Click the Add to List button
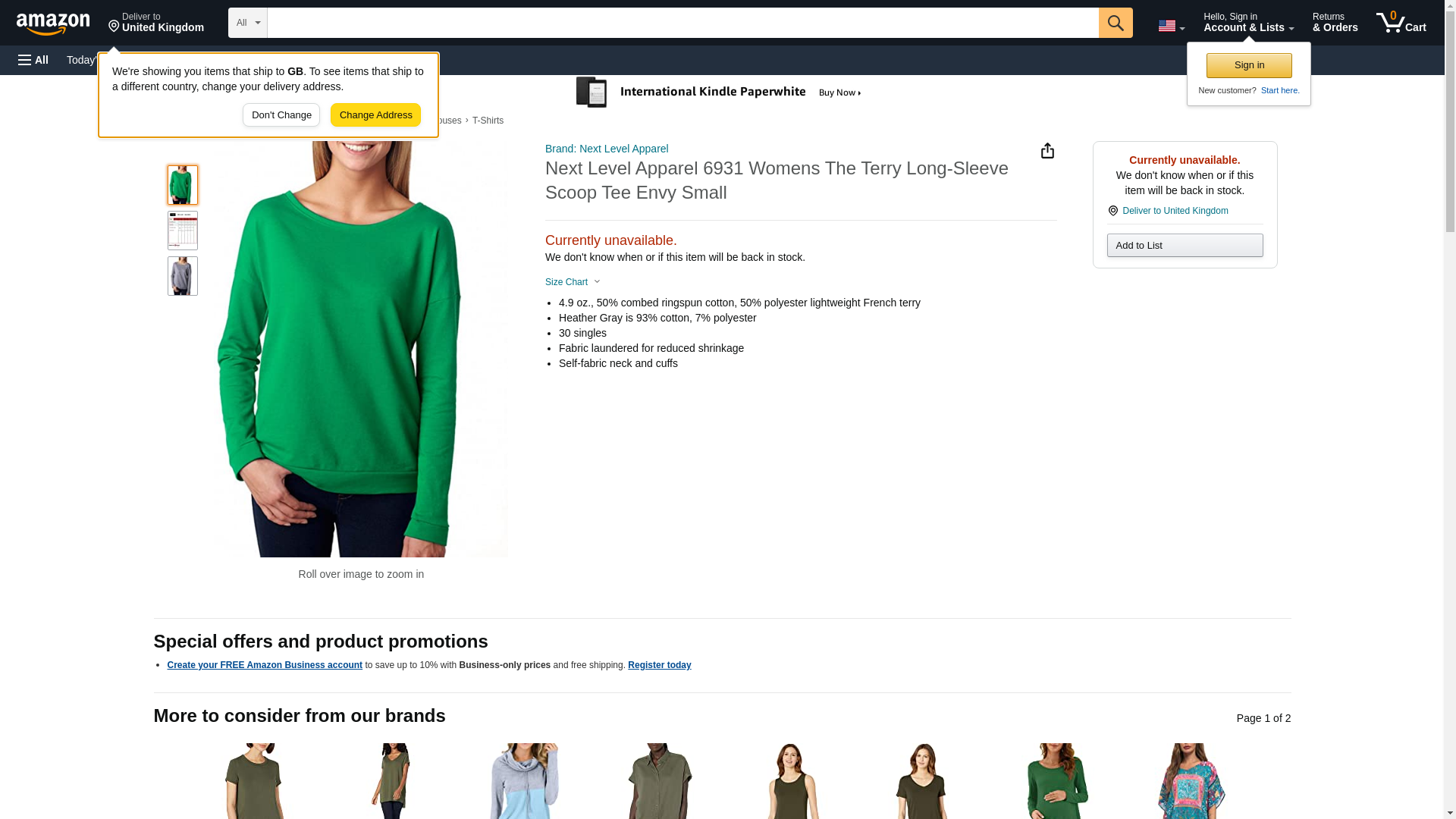1456x819 pixels. point(1184,246)
